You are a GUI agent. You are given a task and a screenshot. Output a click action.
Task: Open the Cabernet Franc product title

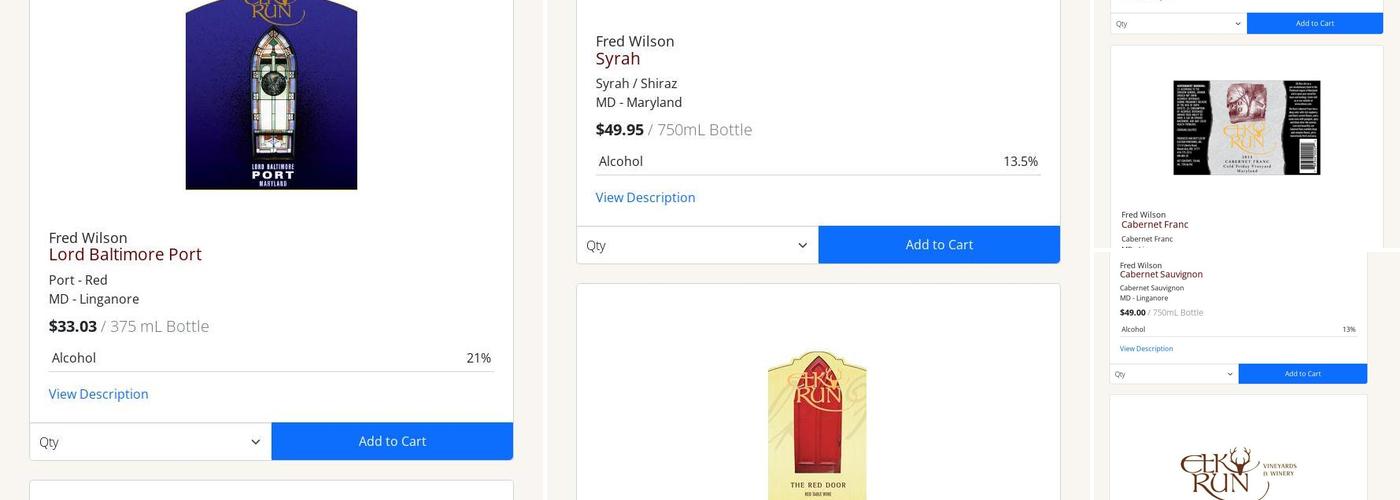click(x=1154, y=225)
